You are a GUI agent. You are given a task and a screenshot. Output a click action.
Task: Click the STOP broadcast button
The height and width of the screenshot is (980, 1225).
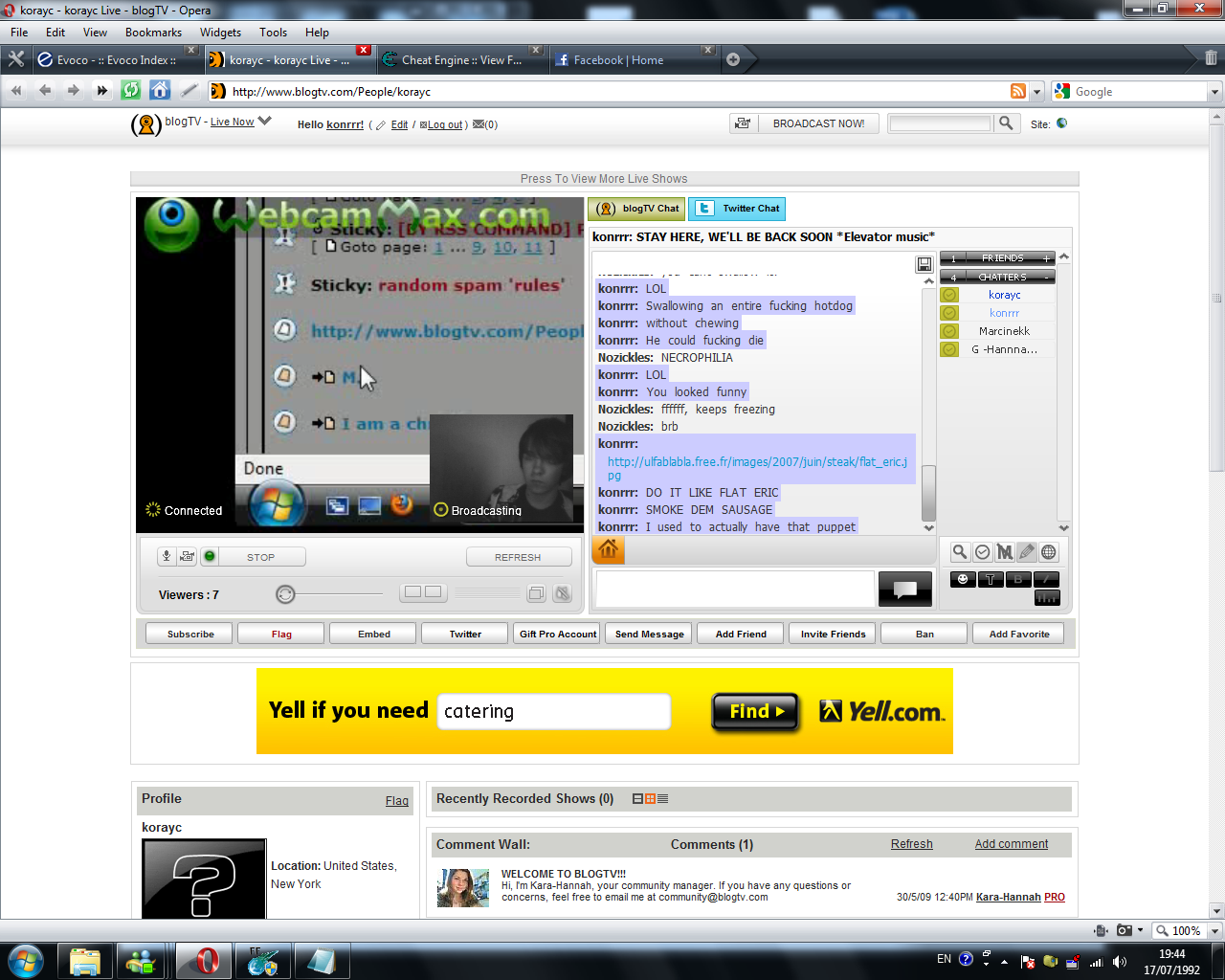[x=261, y=557]
